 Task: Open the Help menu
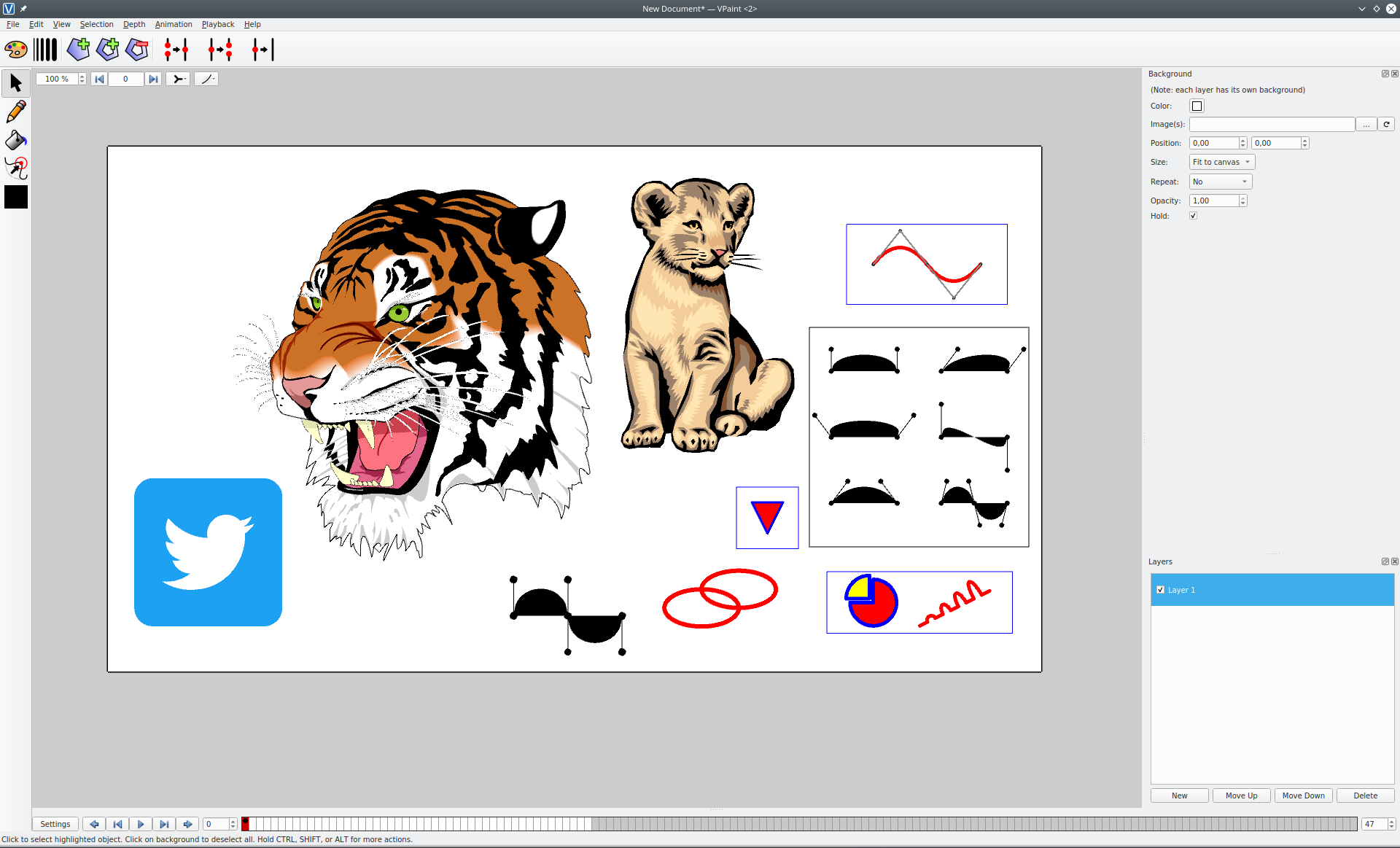[x=252, y=24]
